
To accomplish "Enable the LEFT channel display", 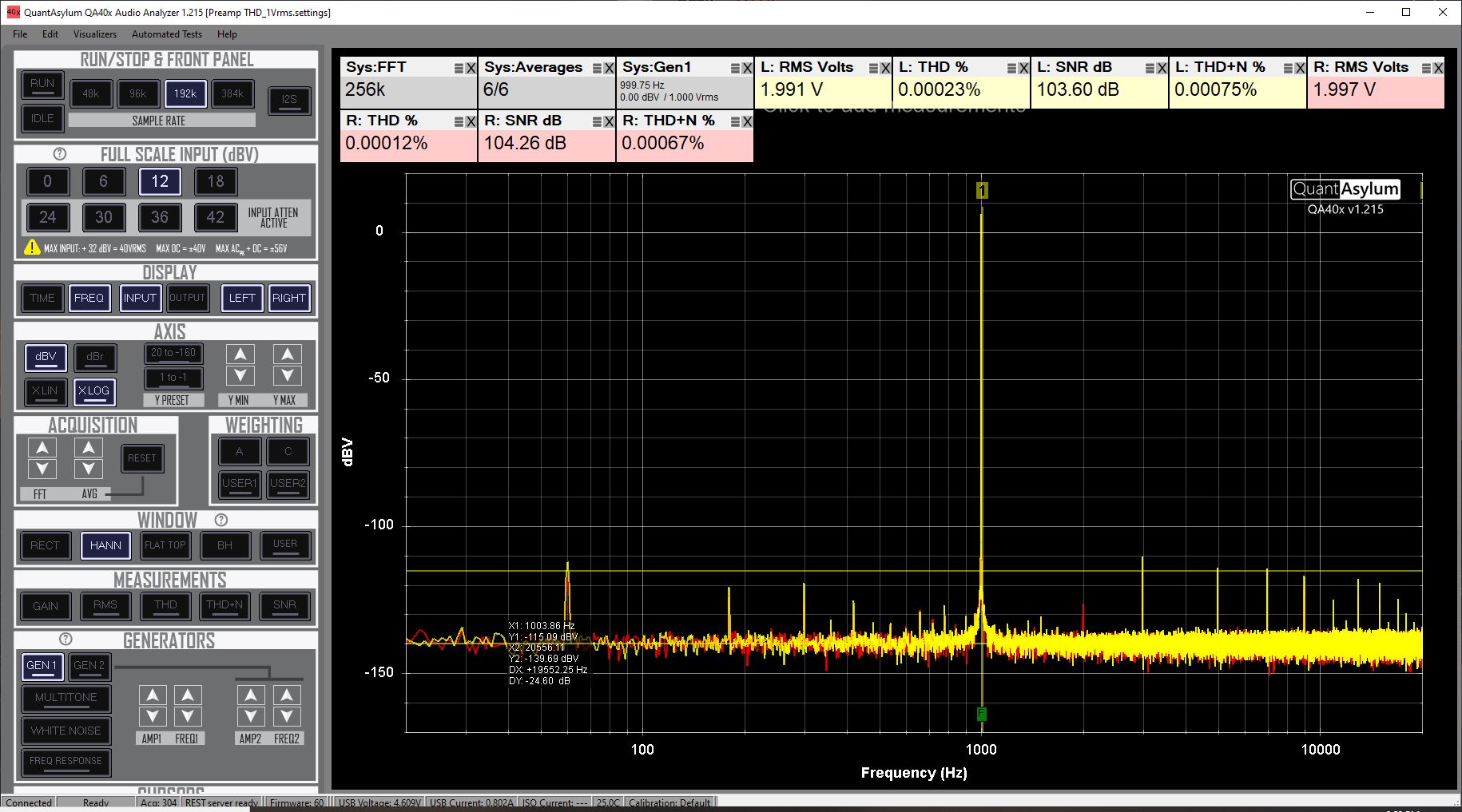I will [x=242, y=298].
